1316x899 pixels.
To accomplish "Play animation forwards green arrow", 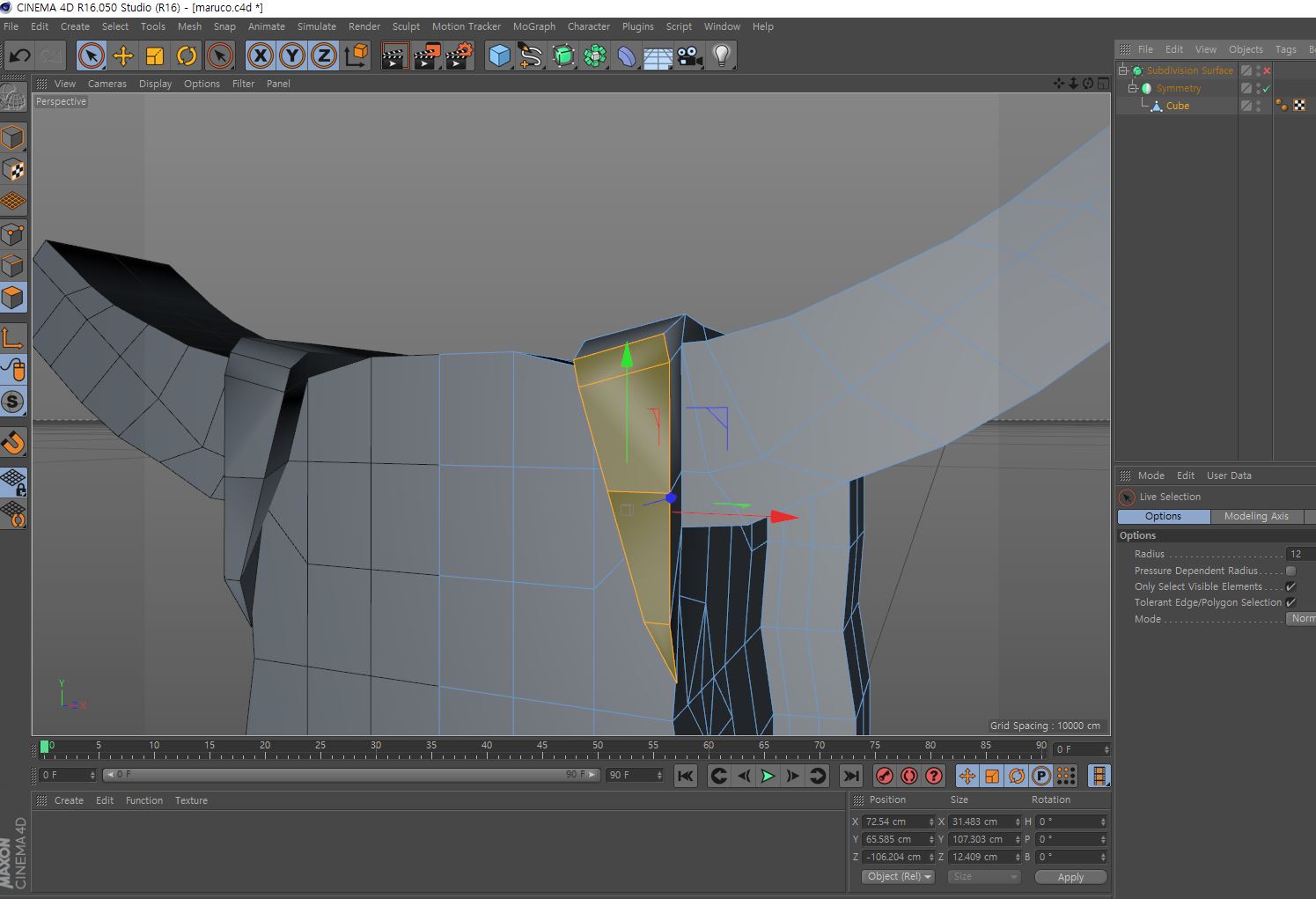I will point(768,776).
